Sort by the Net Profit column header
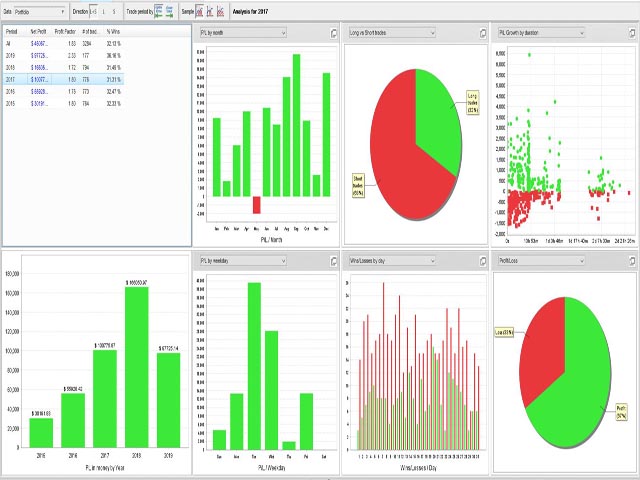This screenshot has height=480, width=640. point(38,31)
